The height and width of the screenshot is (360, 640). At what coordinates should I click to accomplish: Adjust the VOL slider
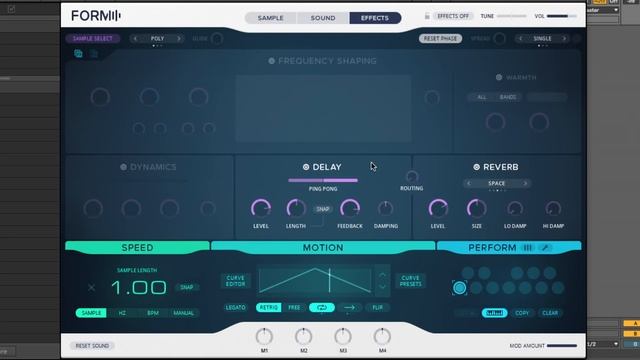(562, 16)
